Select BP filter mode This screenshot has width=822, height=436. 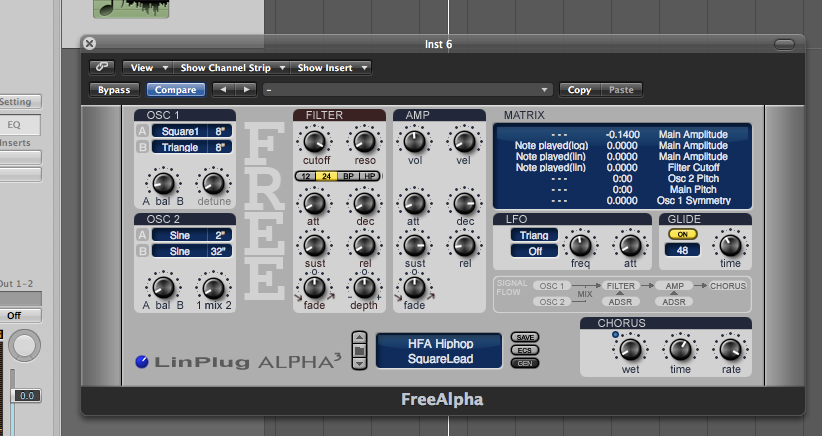point(348,176)
